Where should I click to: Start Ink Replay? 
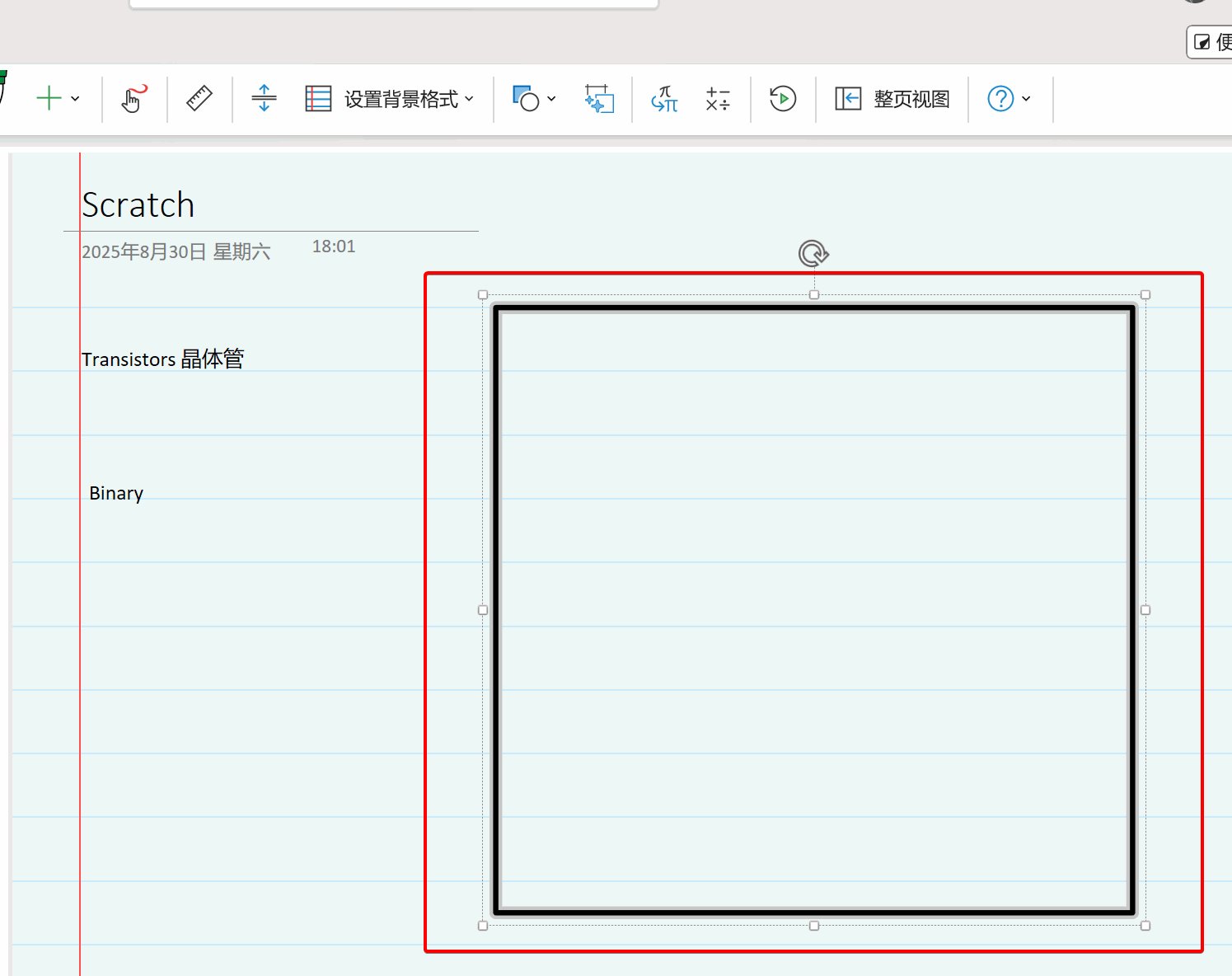pyautogui.click(x=782, y=99)
